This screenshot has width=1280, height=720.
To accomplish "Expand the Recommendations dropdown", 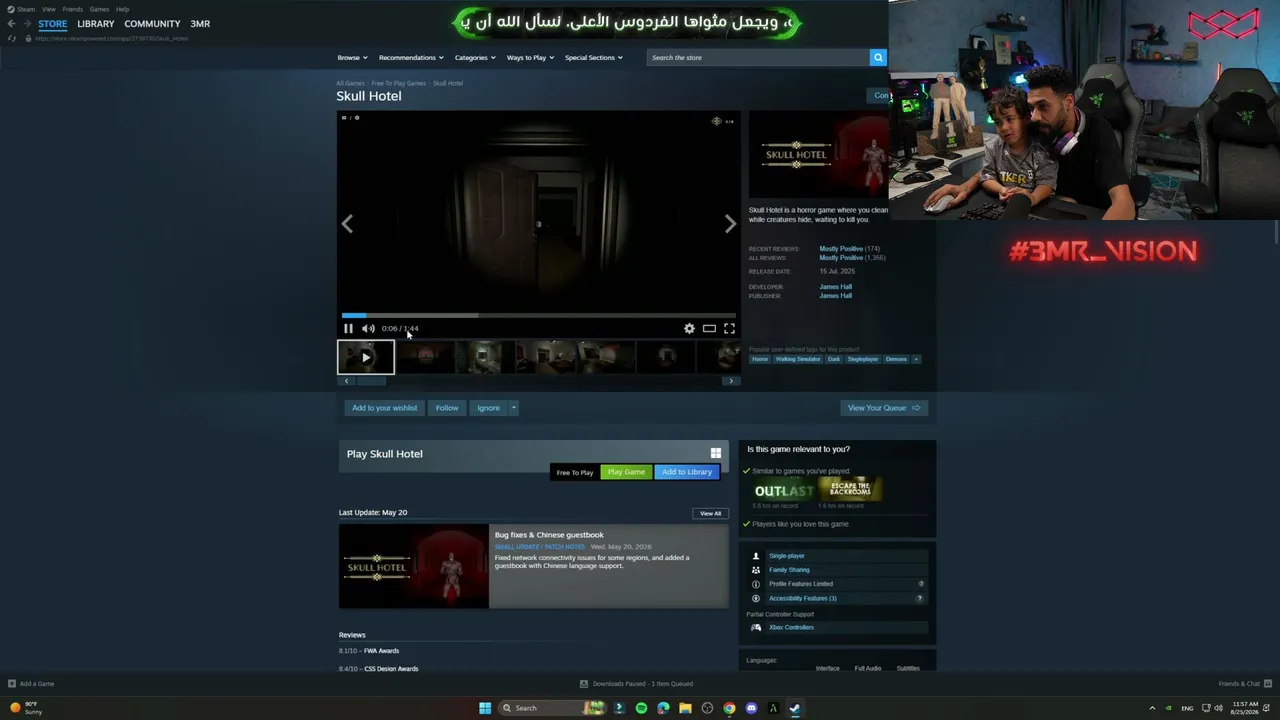I will pos(411,57).
